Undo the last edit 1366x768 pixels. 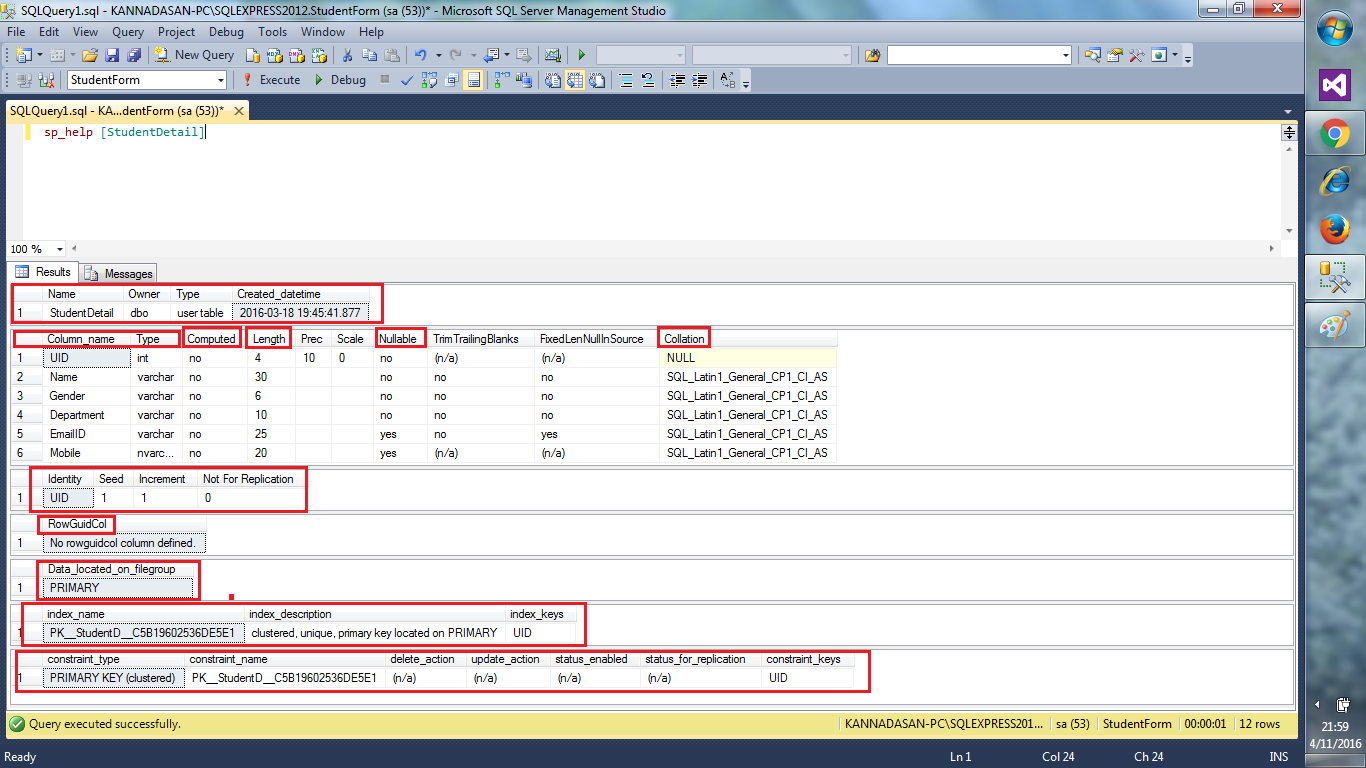point(418,55)
